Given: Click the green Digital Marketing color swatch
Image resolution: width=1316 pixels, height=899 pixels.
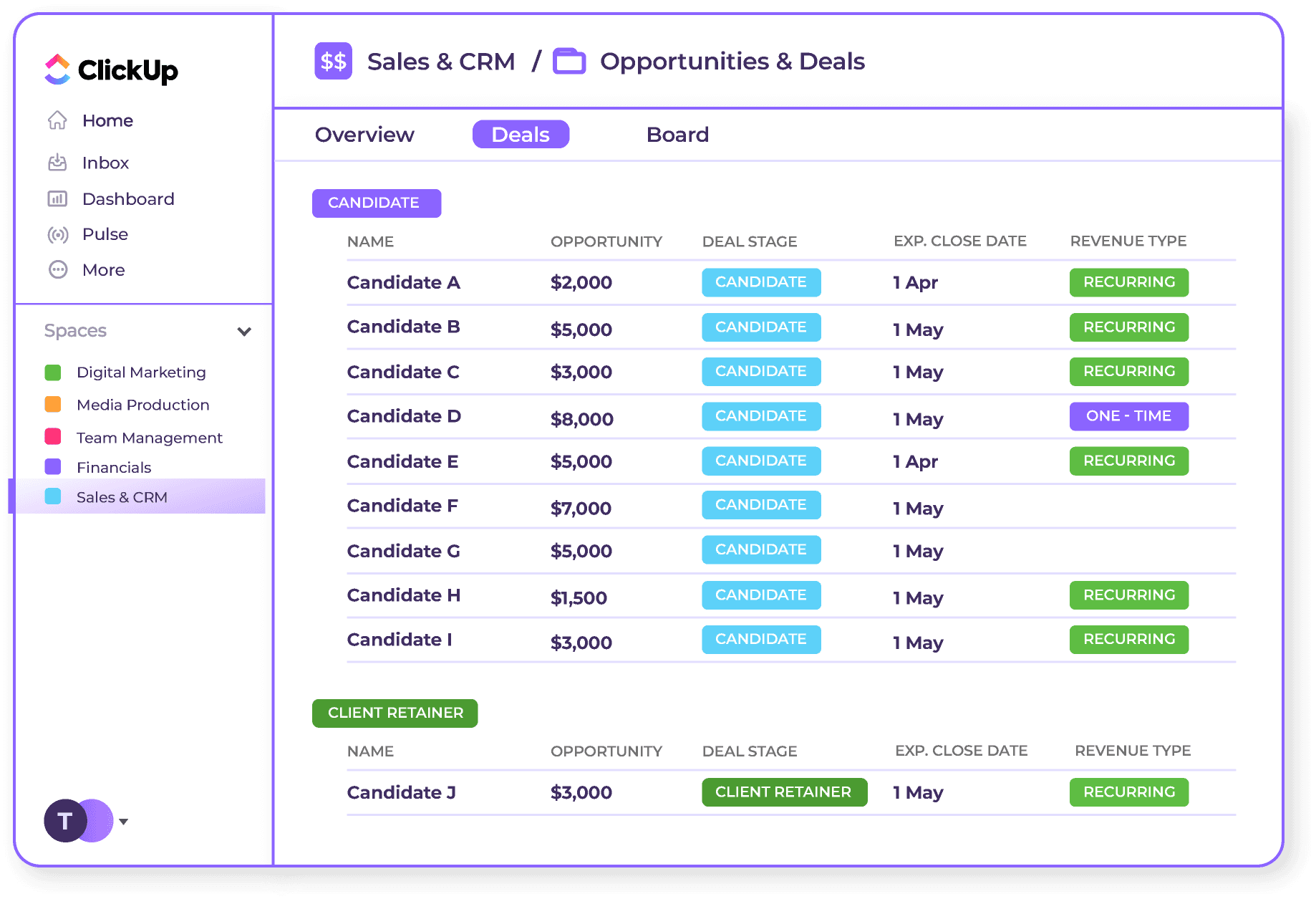Looking at the screenshot, I should pos(53,372).
